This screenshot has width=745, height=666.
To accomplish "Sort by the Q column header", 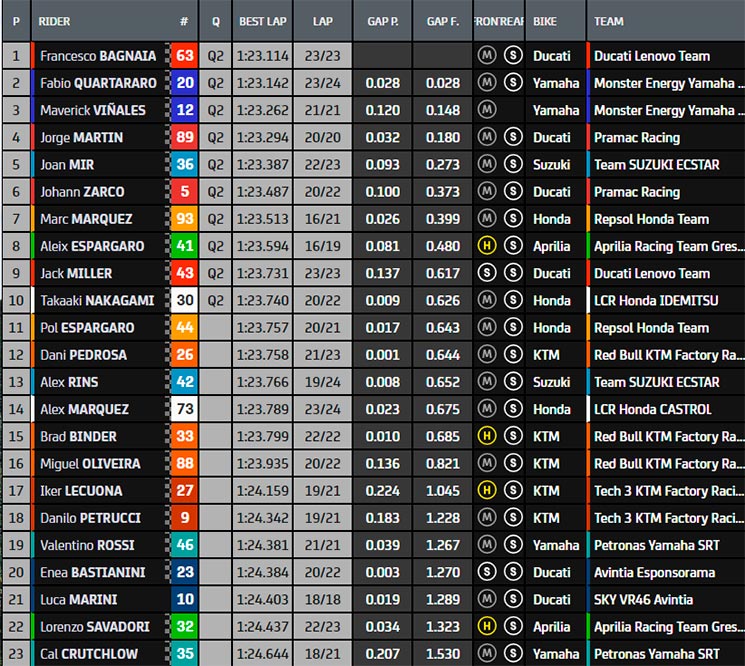I will click(x=215, y=21).
